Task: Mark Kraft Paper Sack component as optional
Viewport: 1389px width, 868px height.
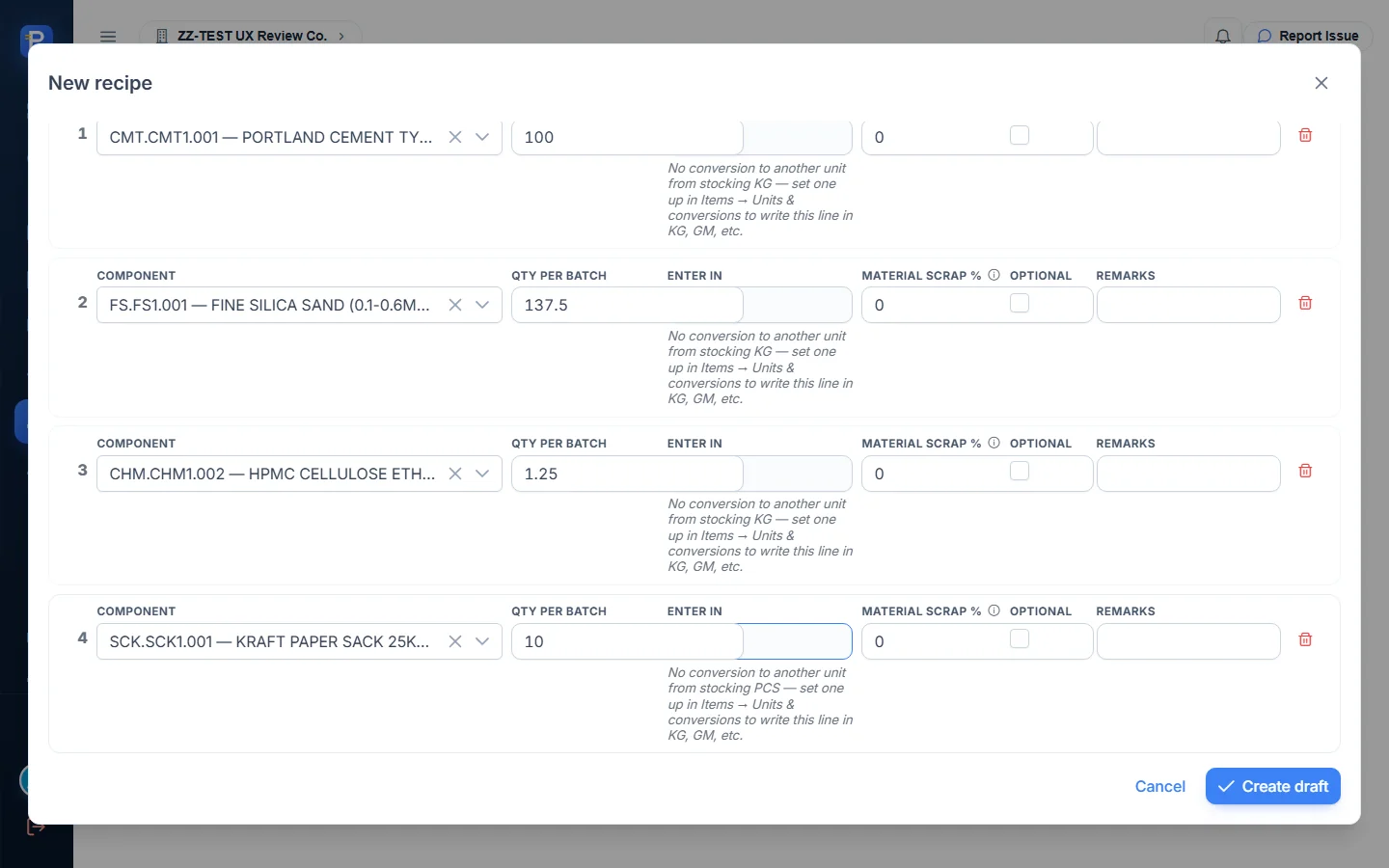Action: 1020,638
